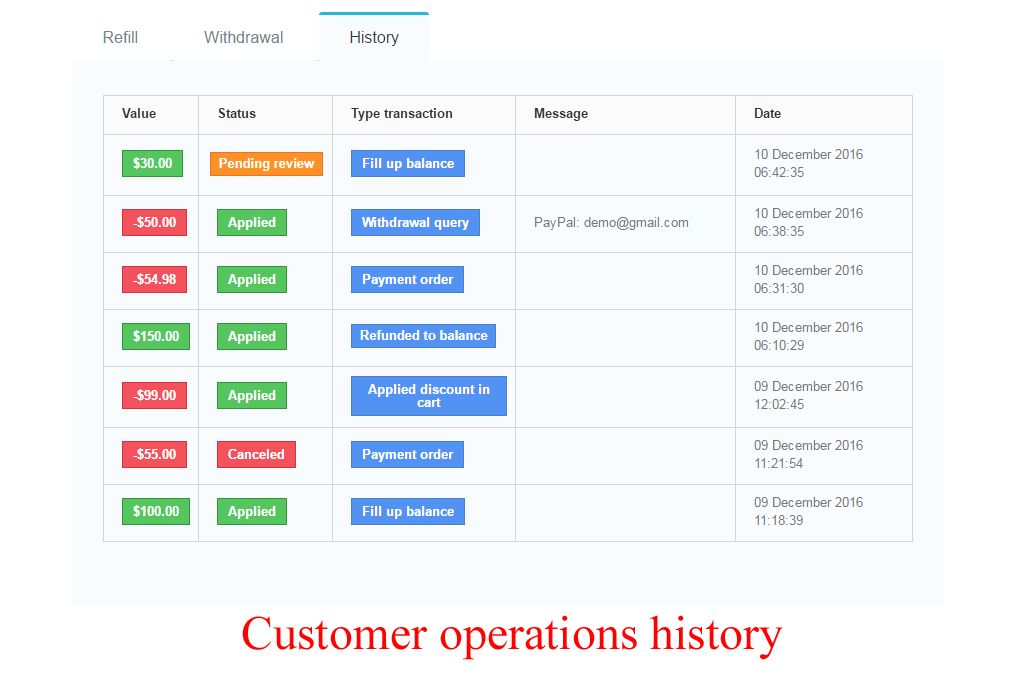
Task: Open the Withdrawal tab
Action: (x=244, y=38)
